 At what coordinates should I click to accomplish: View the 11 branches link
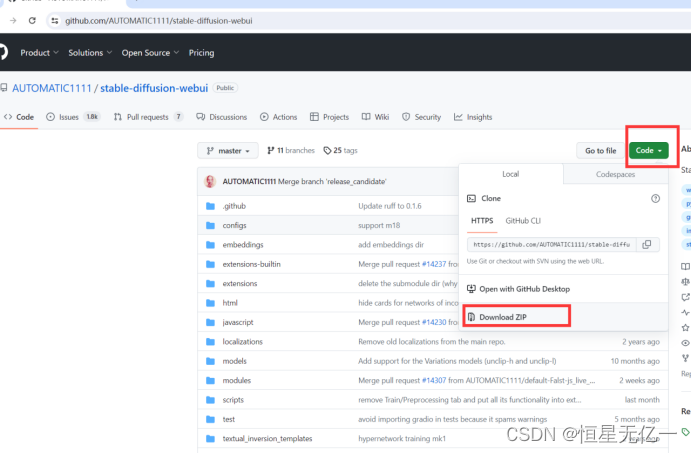tap(291, 151)
